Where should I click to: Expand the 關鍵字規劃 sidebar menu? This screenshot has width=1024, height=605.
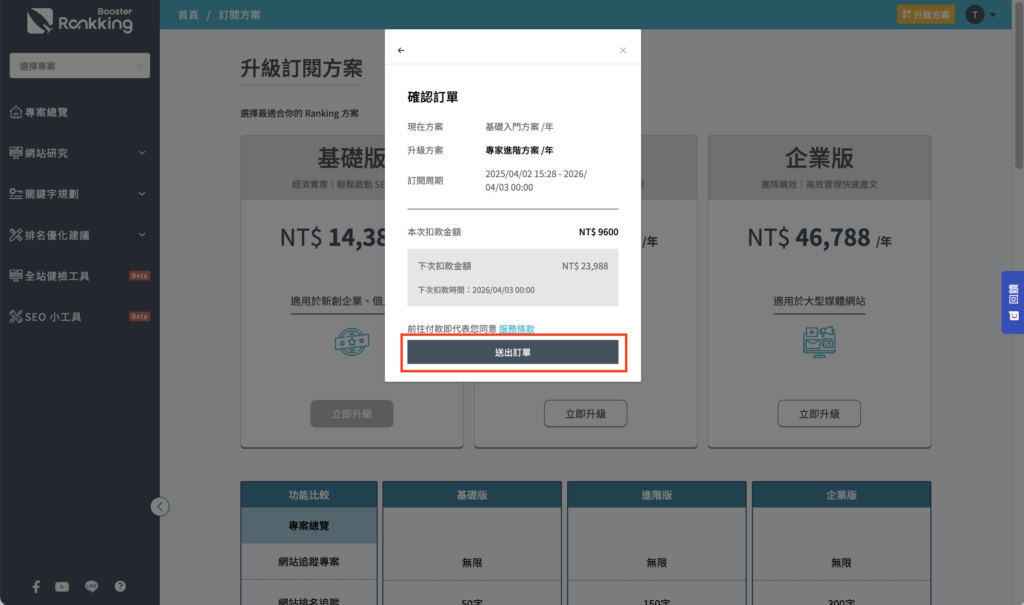79,194
